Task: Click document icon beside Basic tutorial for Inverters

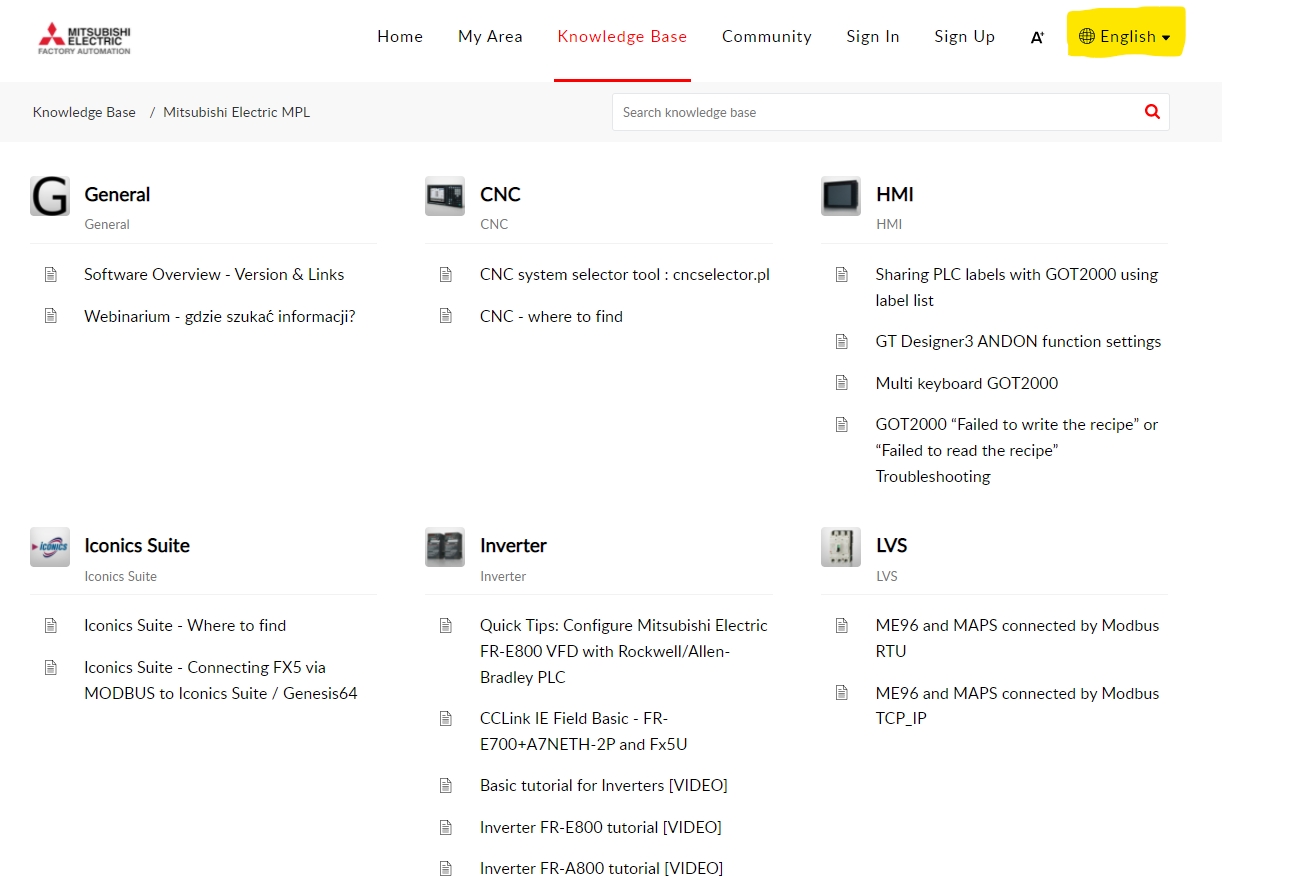Action: (446, 785)
